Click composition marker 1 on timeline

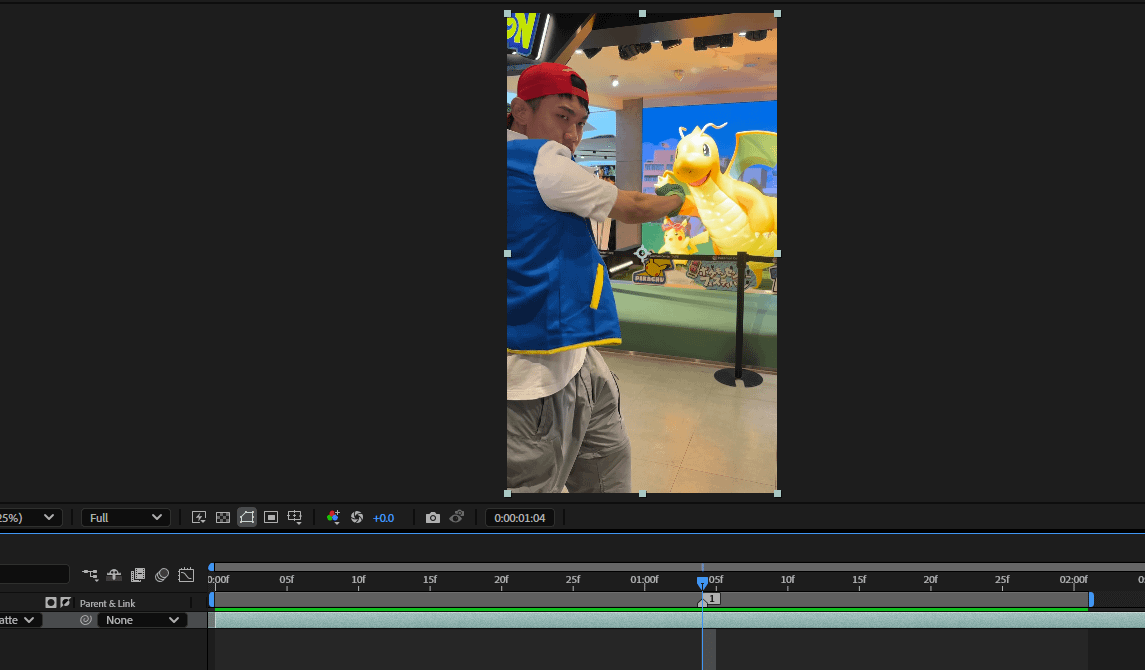pyautogui.click(x=711, y=598)
